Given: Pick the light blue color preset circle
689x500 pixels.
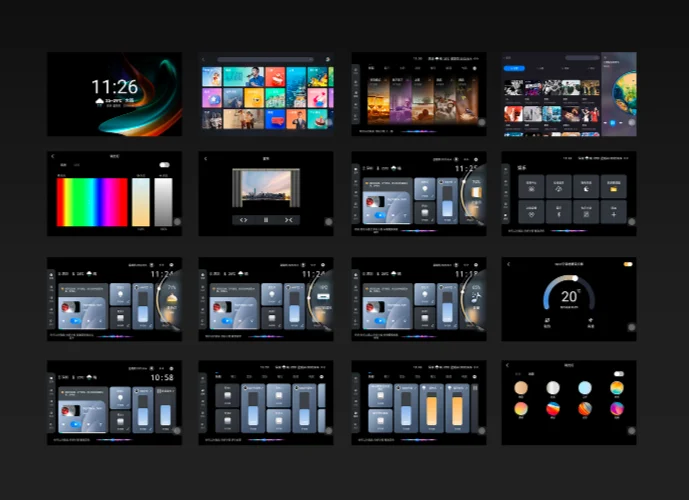Looking at the screenshot, I should (585, 388).
